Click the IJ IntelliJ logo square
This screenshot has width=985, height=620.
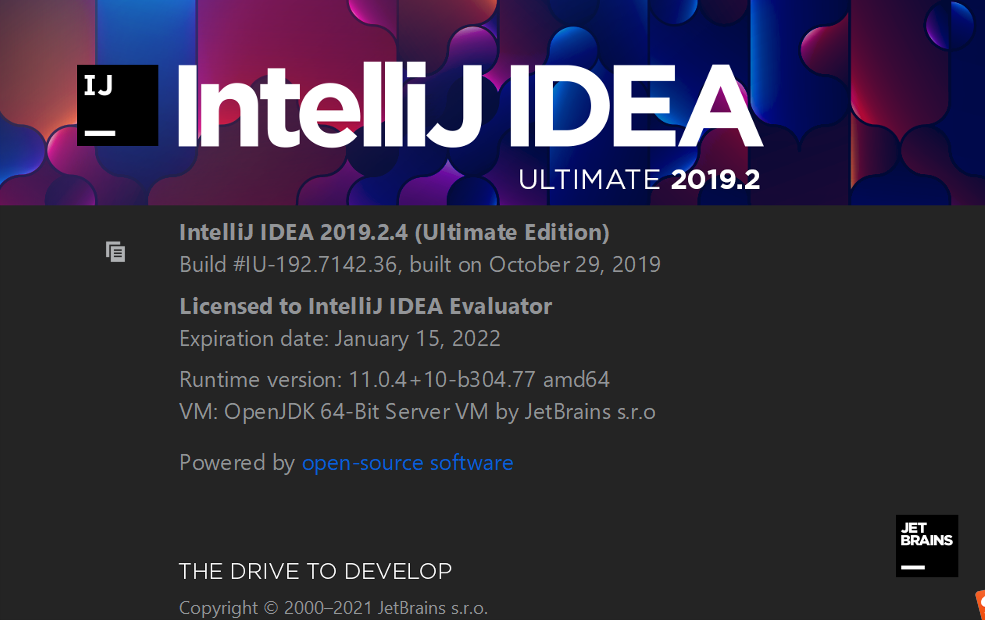pos(117,105)
